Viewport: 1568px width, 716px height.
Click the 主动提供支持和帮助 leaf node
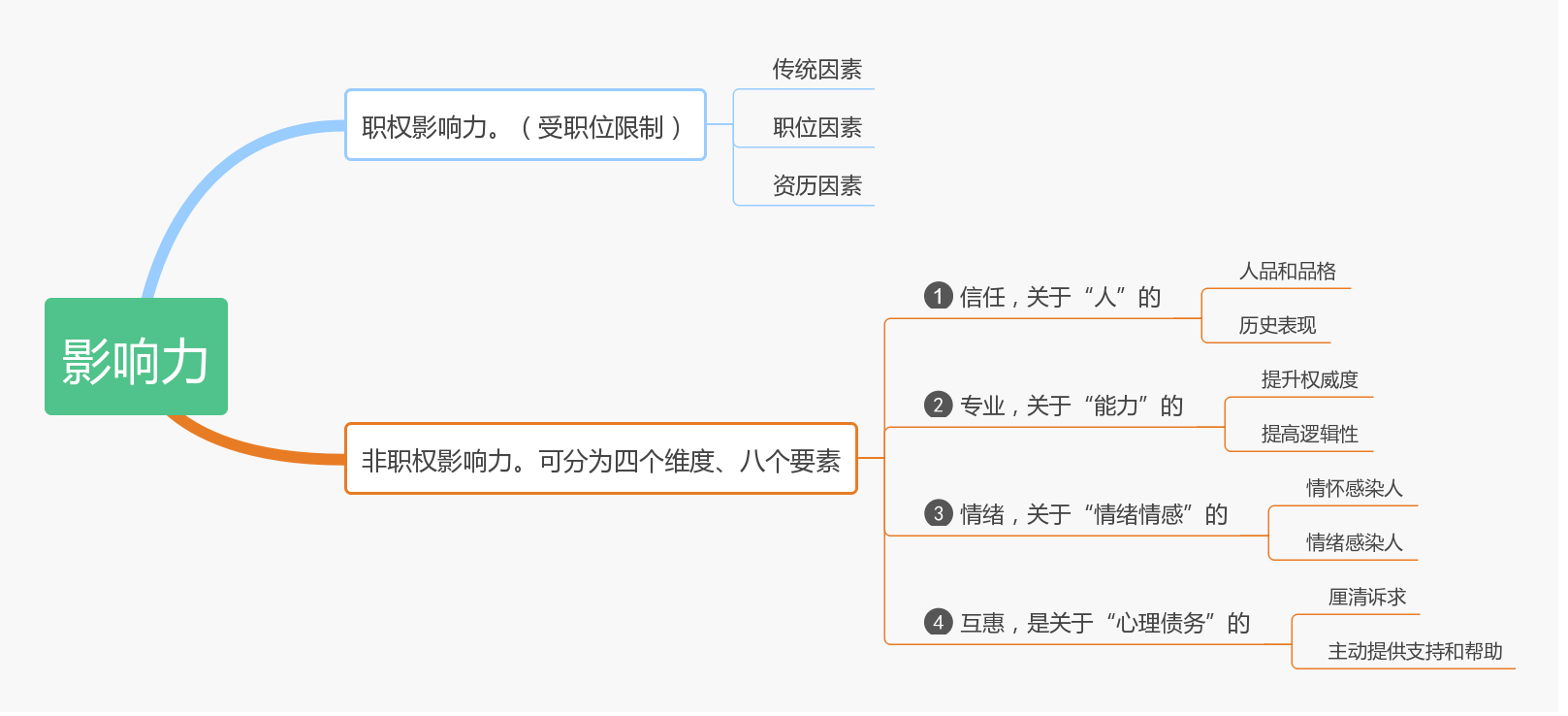1415,651
